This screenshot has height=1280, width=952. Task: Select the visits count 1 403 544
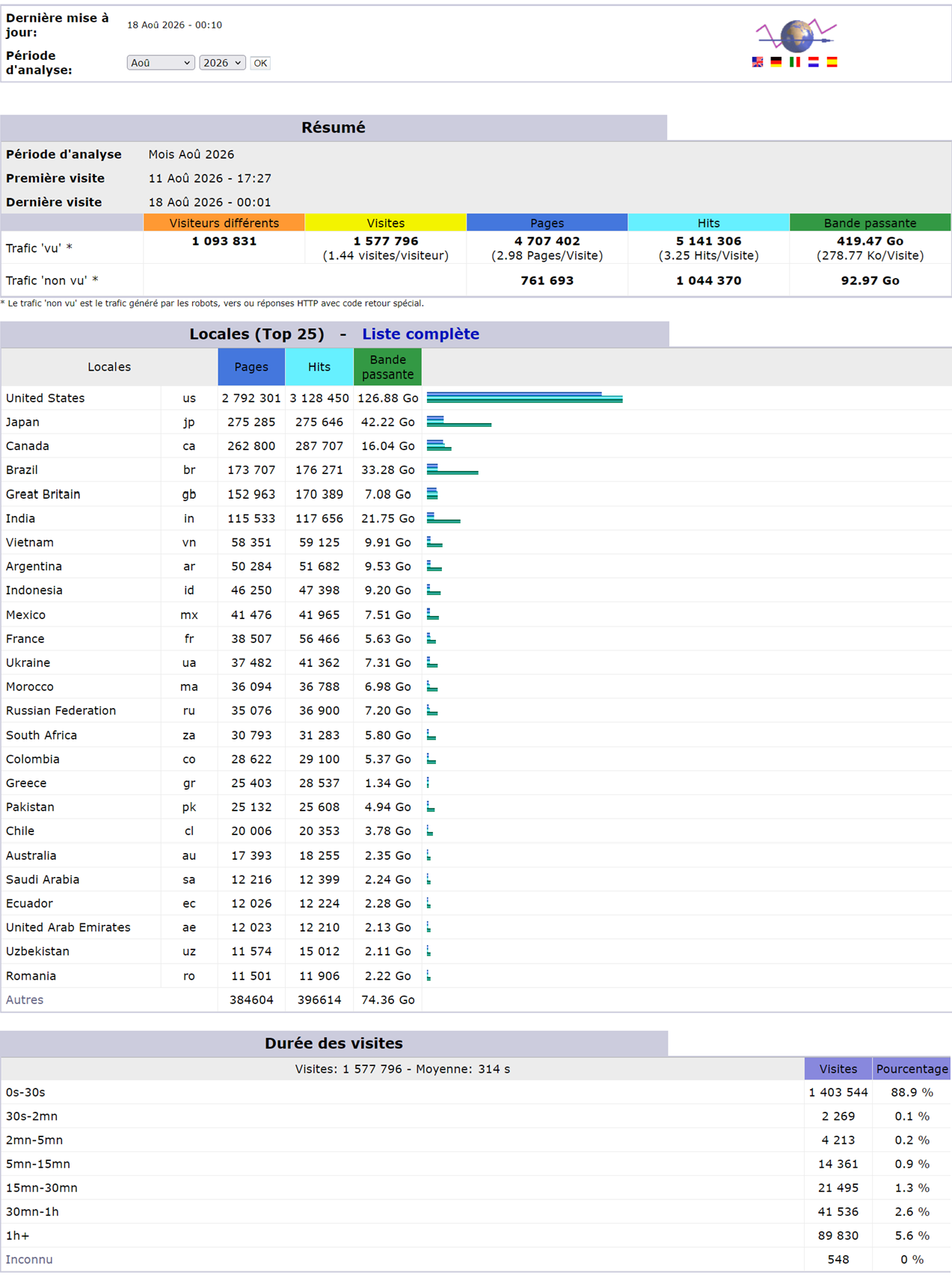point(838,1092)
